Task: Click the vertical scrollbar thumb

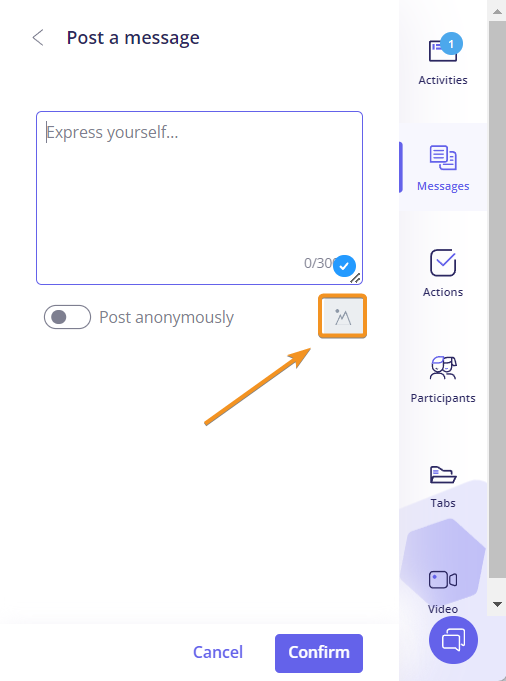Action: (497, 299)
